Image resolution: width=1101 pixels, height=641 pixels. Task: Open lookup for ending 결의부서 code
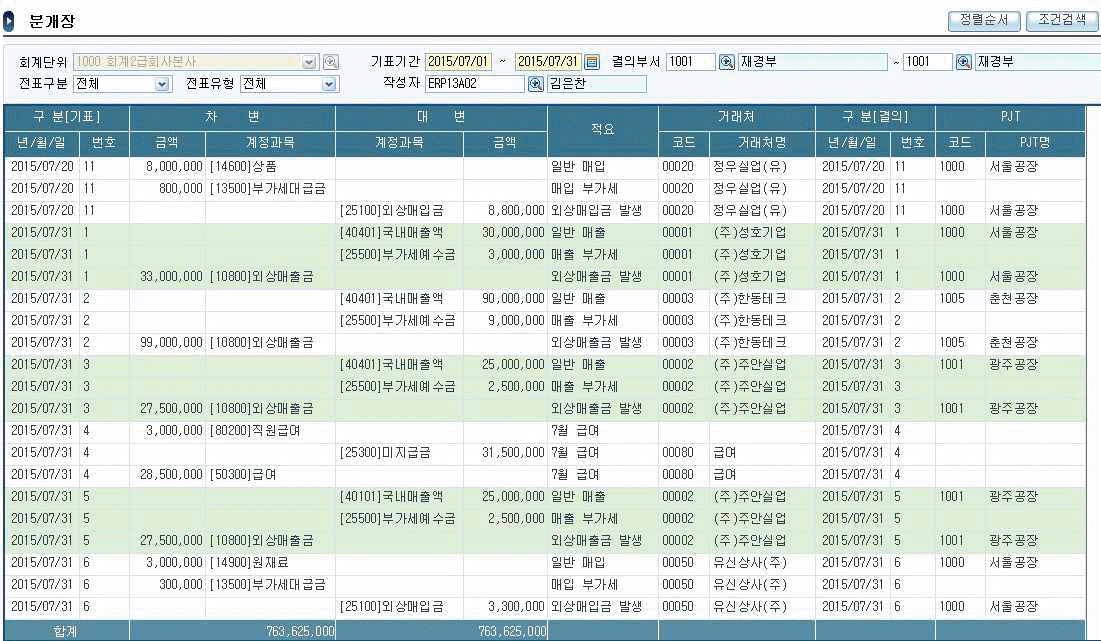click(x=964, y=62)
